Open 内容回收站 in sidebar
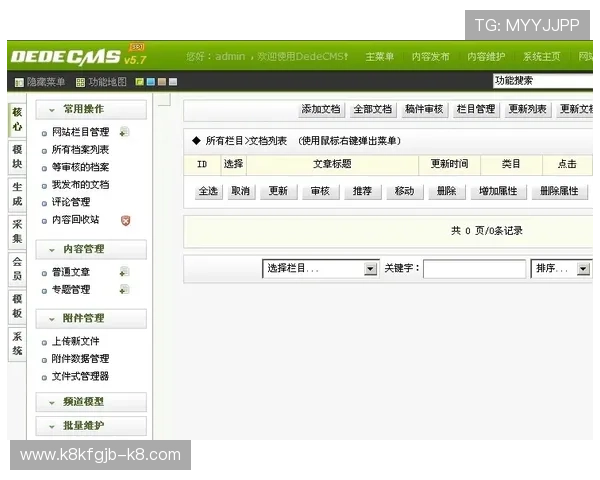This screenshot has height=480, width=600. [76, 220]
